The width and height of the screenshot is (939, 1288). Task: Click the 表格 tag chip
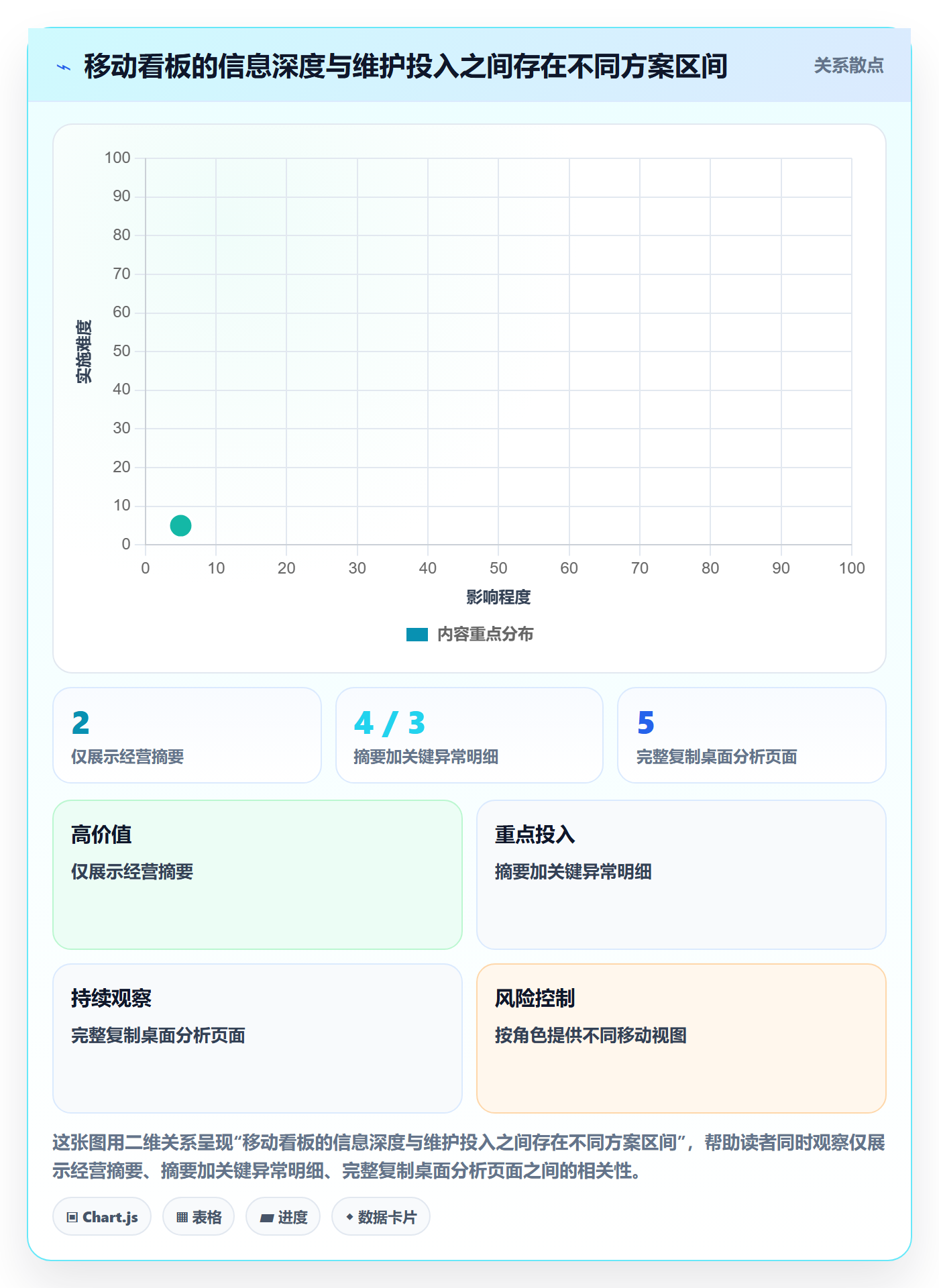click(x=199, y=1217)
